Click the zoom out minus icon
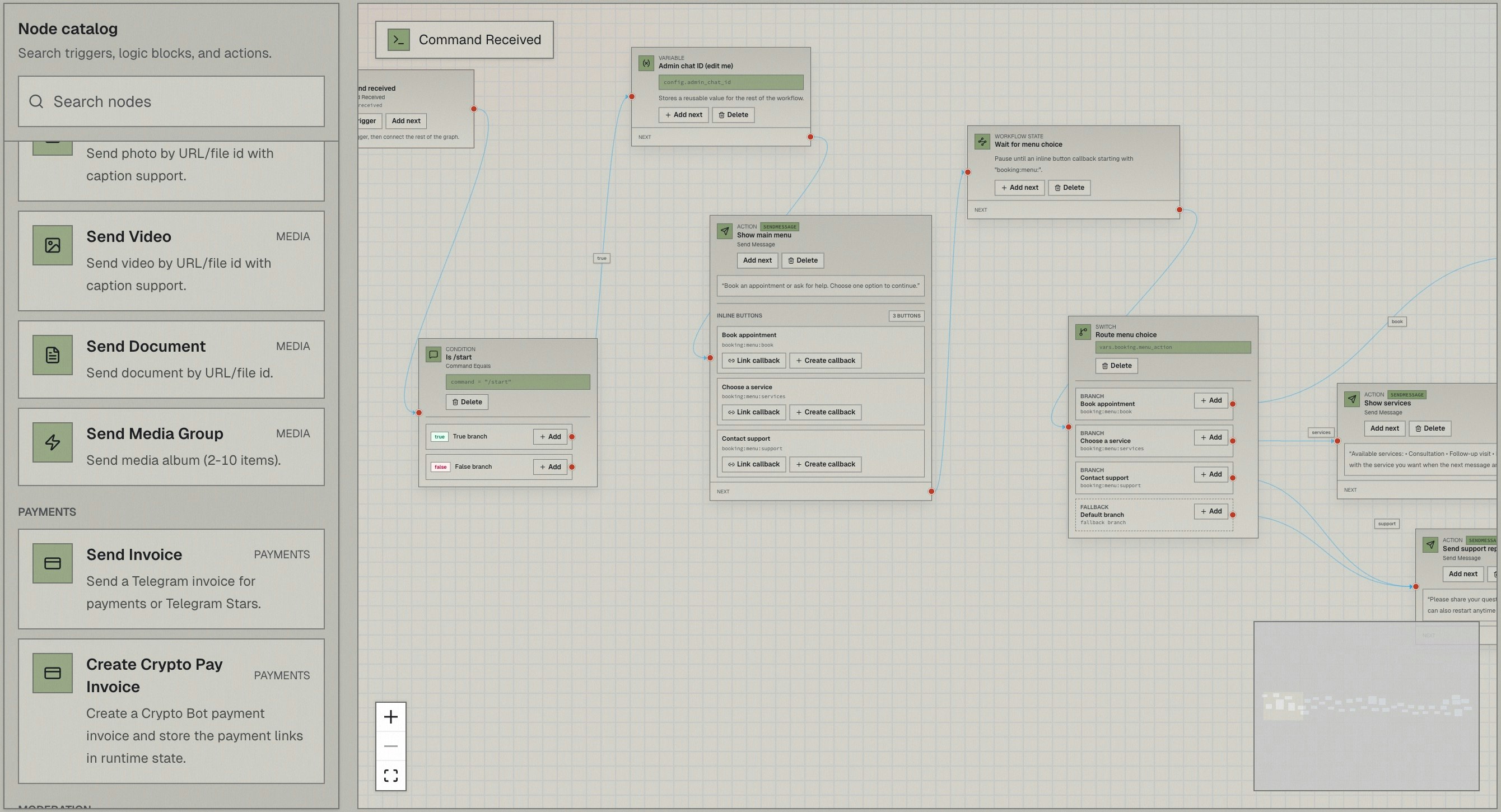The height and width of the screenshot is (812, 1501). (390, 746)
